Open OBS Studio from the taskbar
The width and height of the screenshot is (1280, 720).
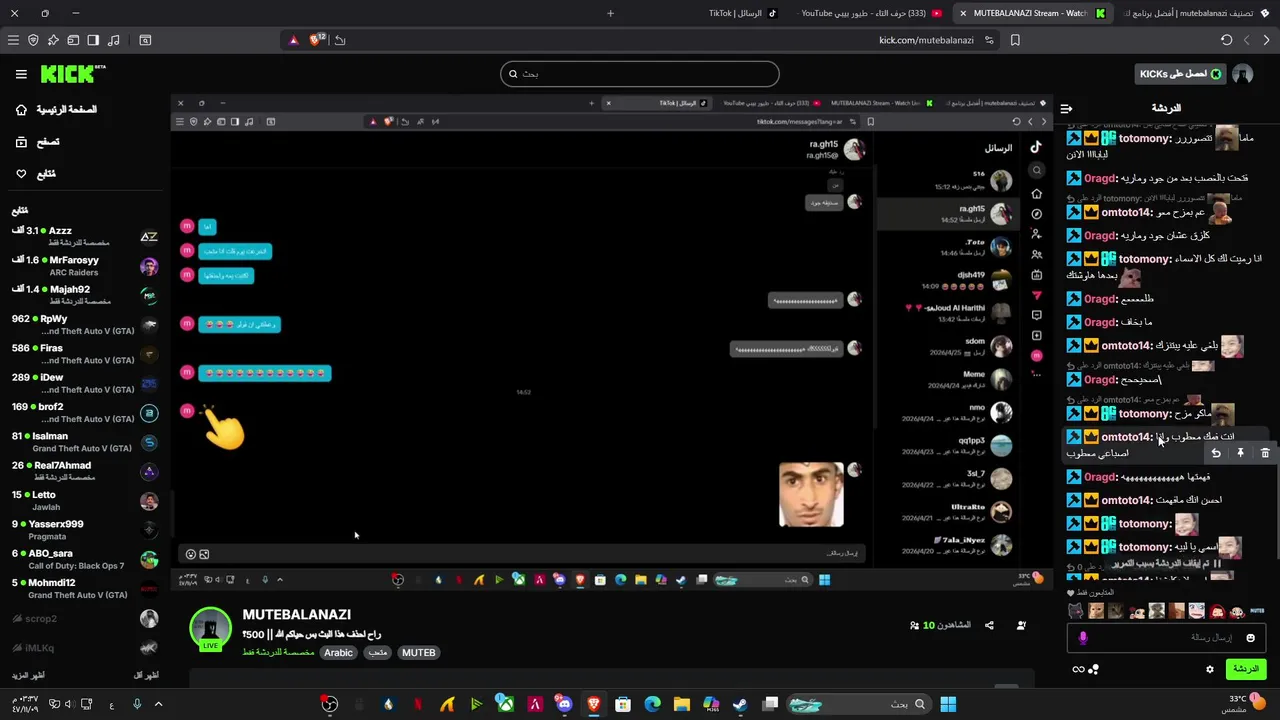[x=330, y=704]
